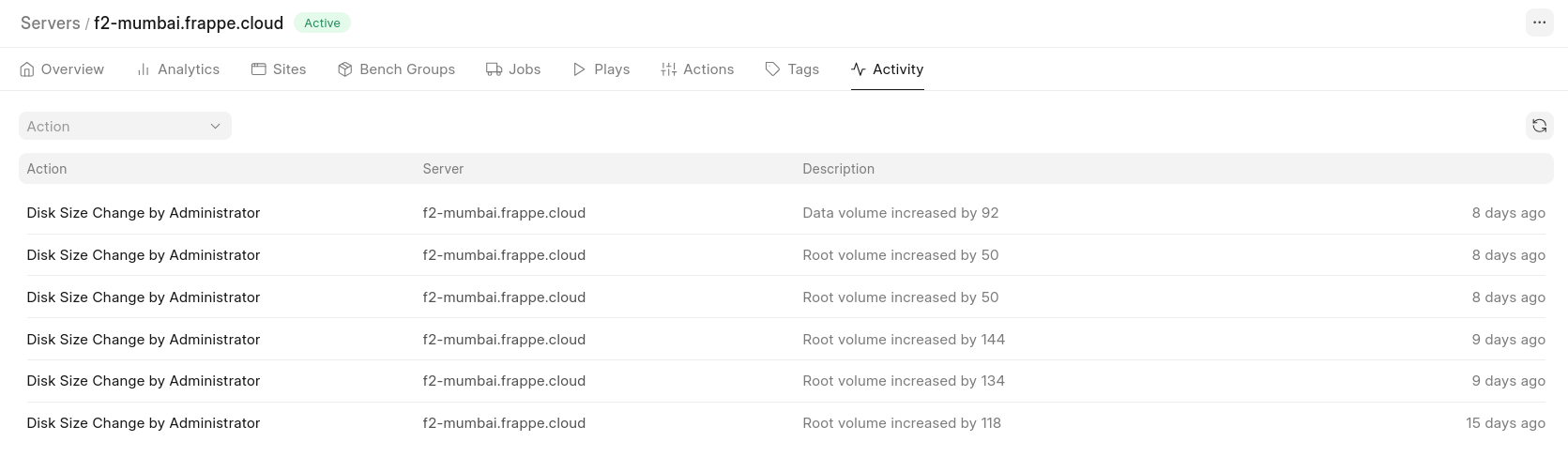
Task: Click the Jobs truck icon
Action: click(494, 69)
